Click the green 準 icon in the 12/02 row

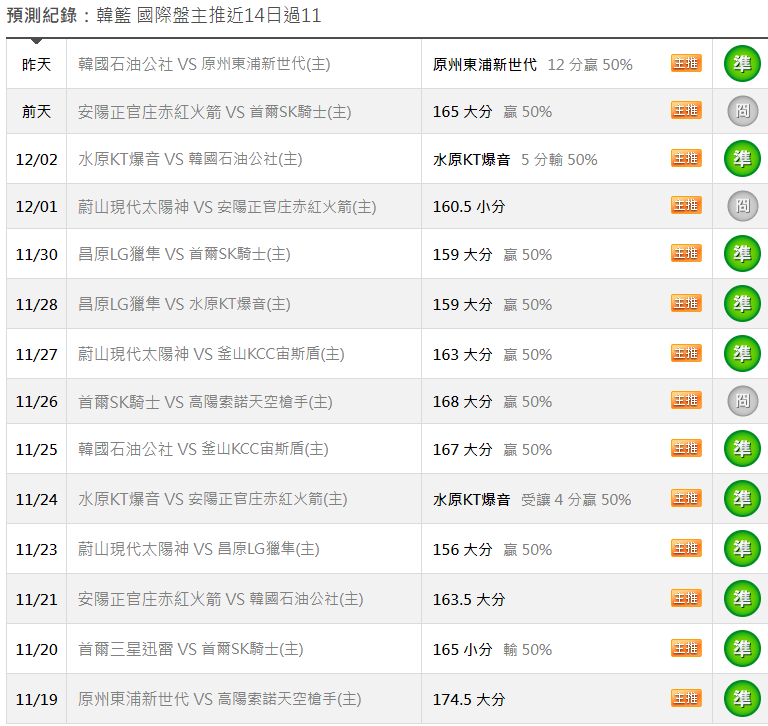click(x=742, y=159)
